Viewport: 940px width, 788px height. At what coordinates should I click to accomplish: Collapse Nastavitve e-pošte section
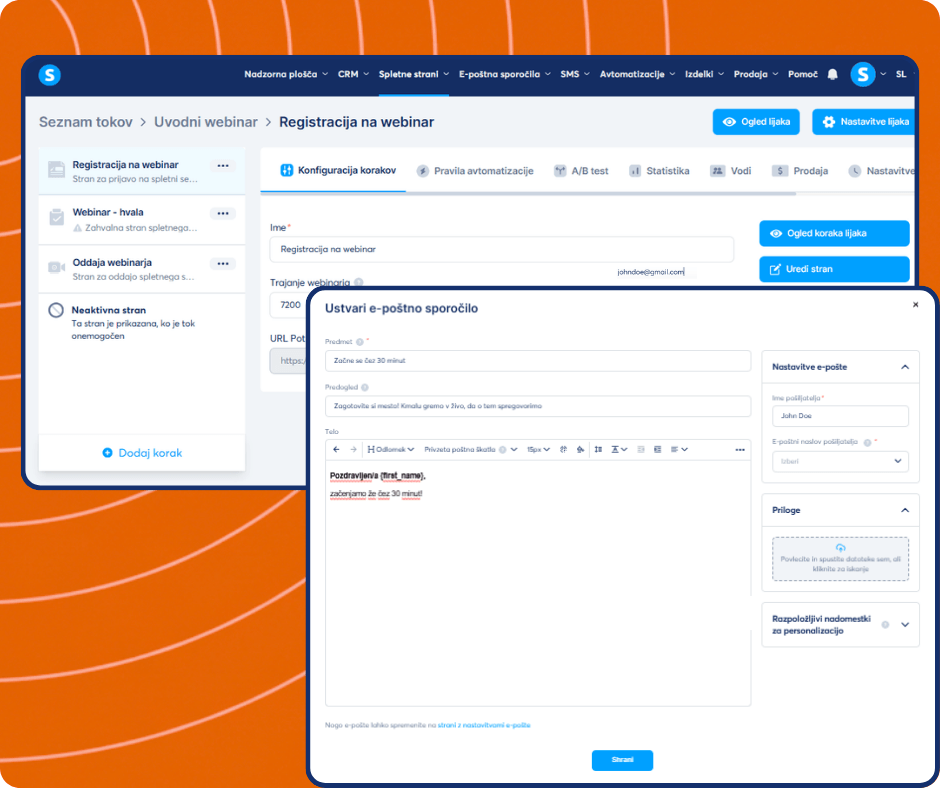pyautogui.click(x=905, y=367)
